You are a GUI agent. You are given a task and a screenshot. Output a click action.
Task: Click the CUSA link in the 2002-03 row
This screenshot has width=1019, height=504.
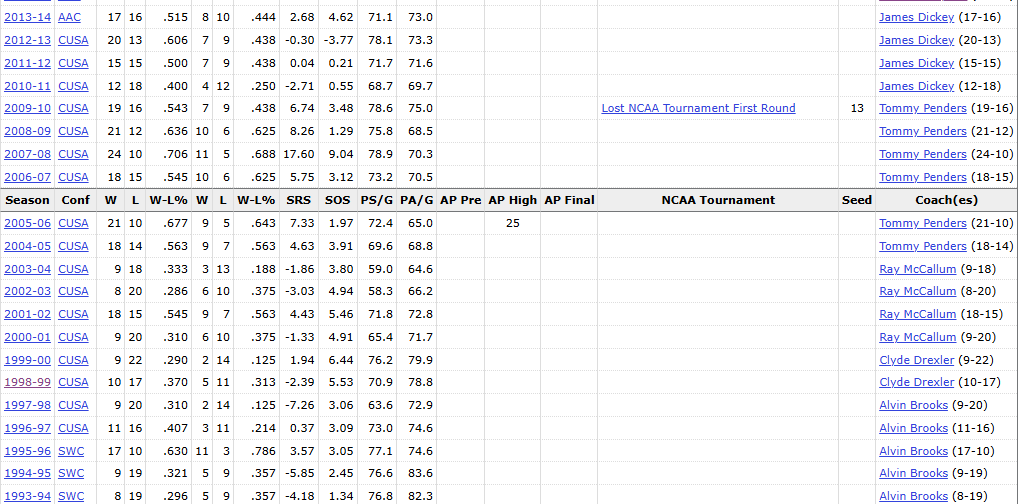[73, 291]
